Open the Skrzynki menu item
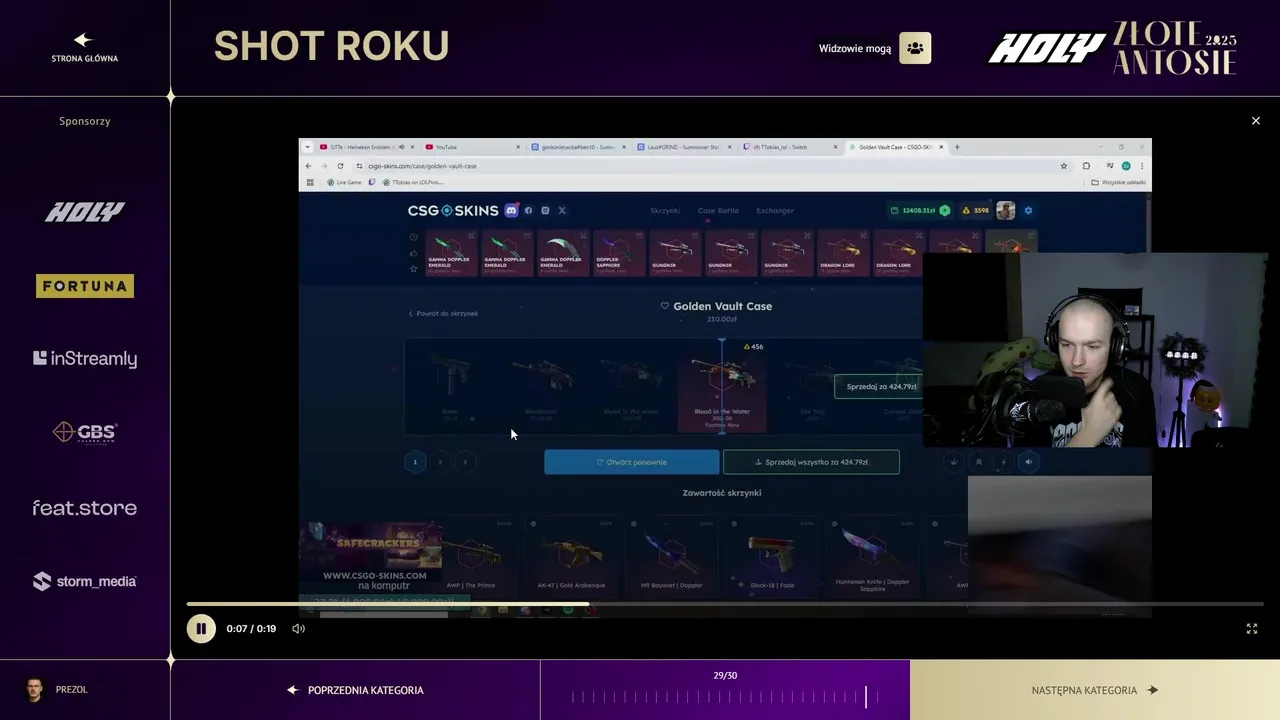The width and height of the screenshot is (1280, 720). (x=665, y=211)
